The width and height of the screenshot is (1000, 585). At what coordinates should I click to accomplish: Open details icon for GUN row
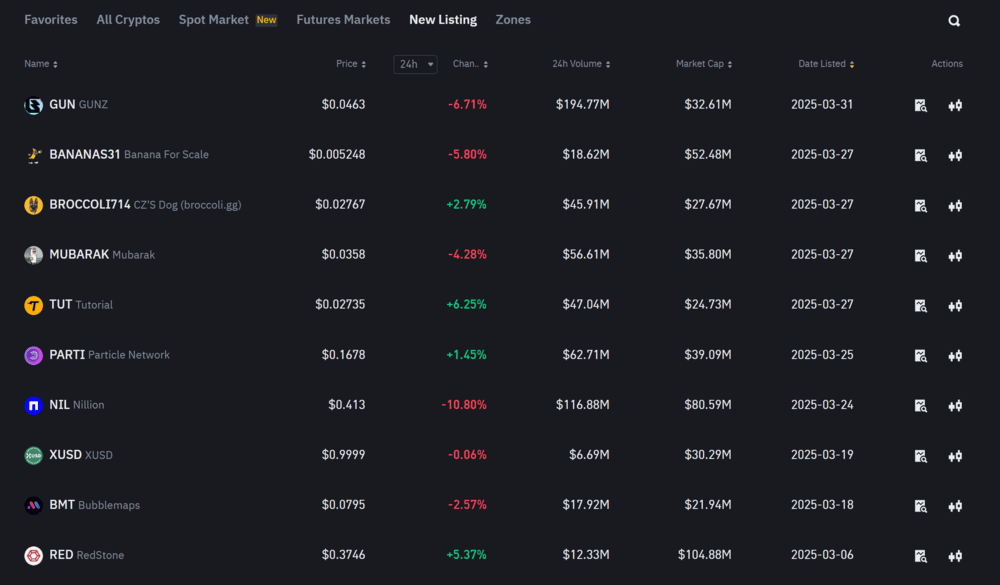(920, 105)
